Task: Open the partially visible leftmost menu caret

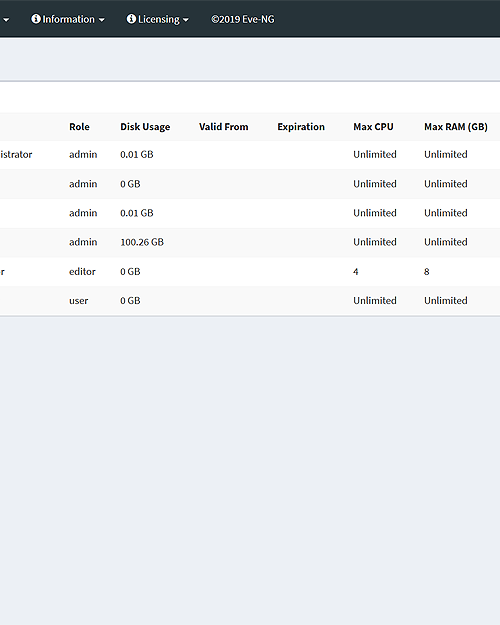Action: (x=6, y=20)
